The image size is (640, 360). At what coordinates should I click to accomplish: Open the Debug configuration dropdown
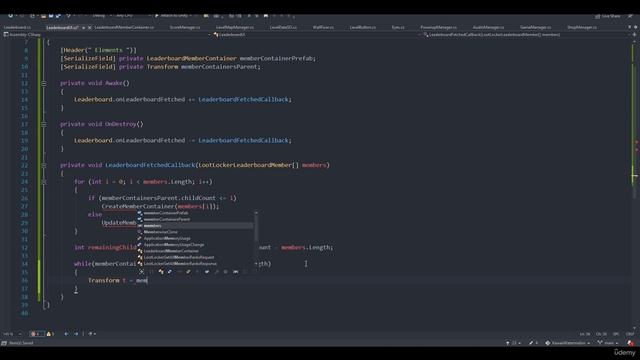point(101,16)
